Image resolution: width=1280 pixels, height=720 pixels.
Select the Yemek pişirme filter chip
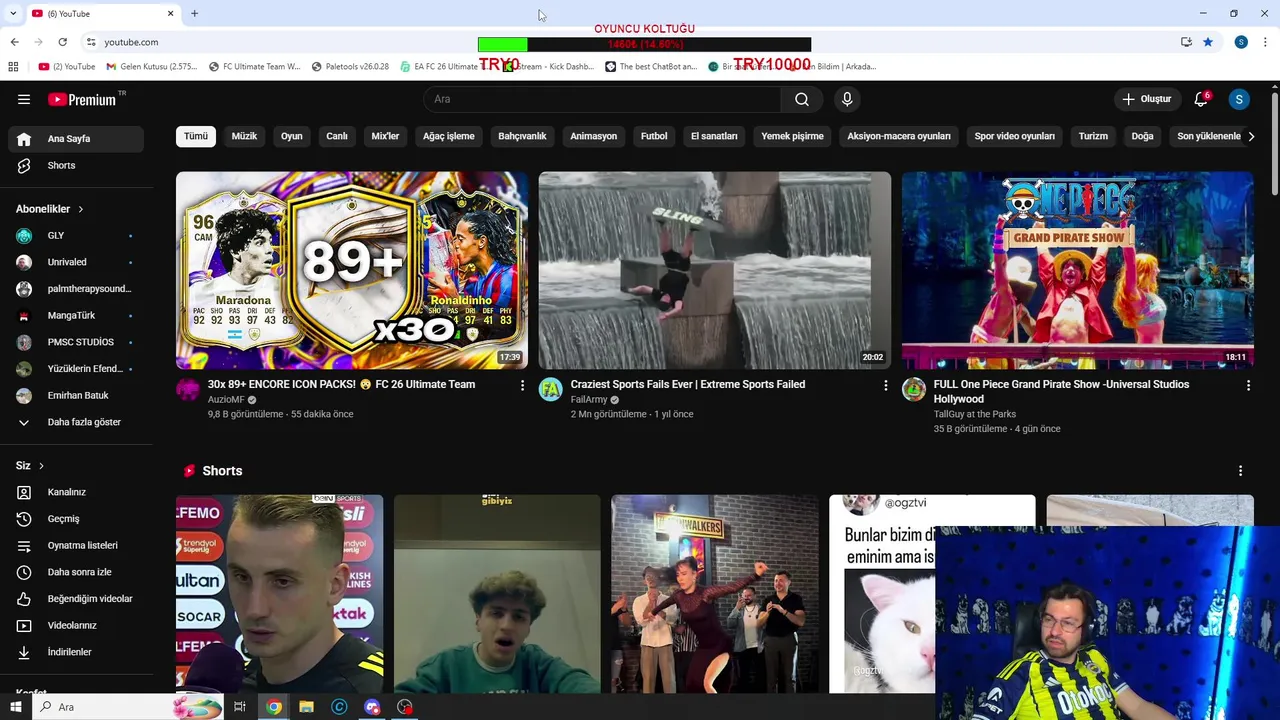[x=793, y=136]
